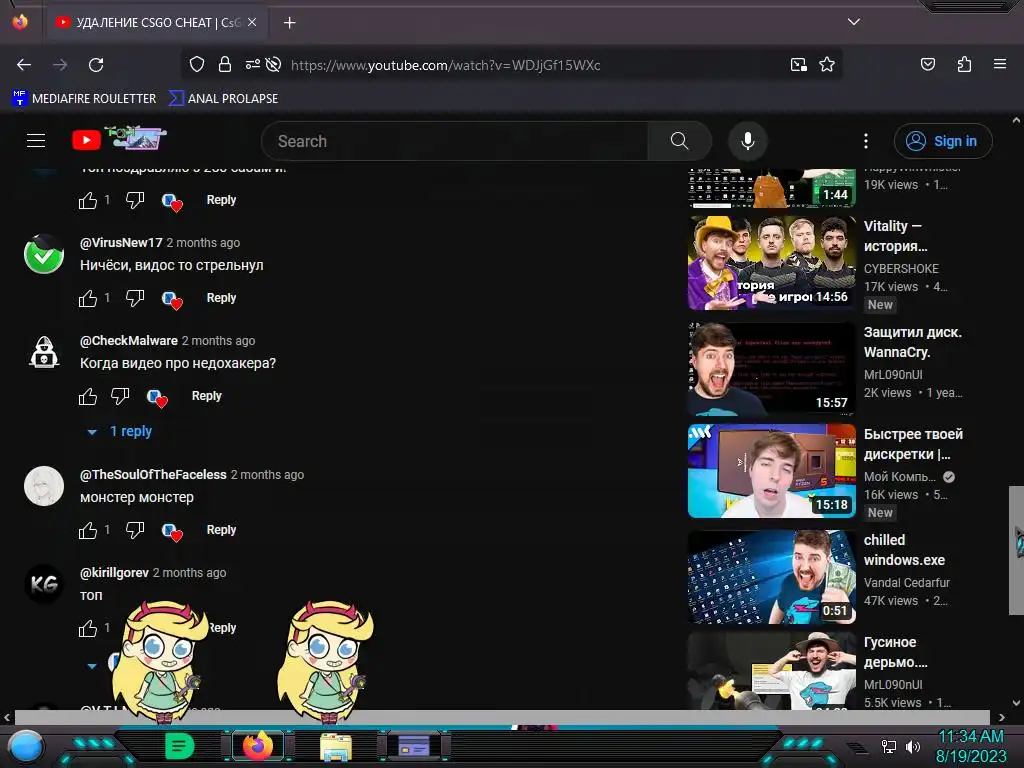Open volume control in system tray
This screenshot has height=768, width=1024.
914,746
